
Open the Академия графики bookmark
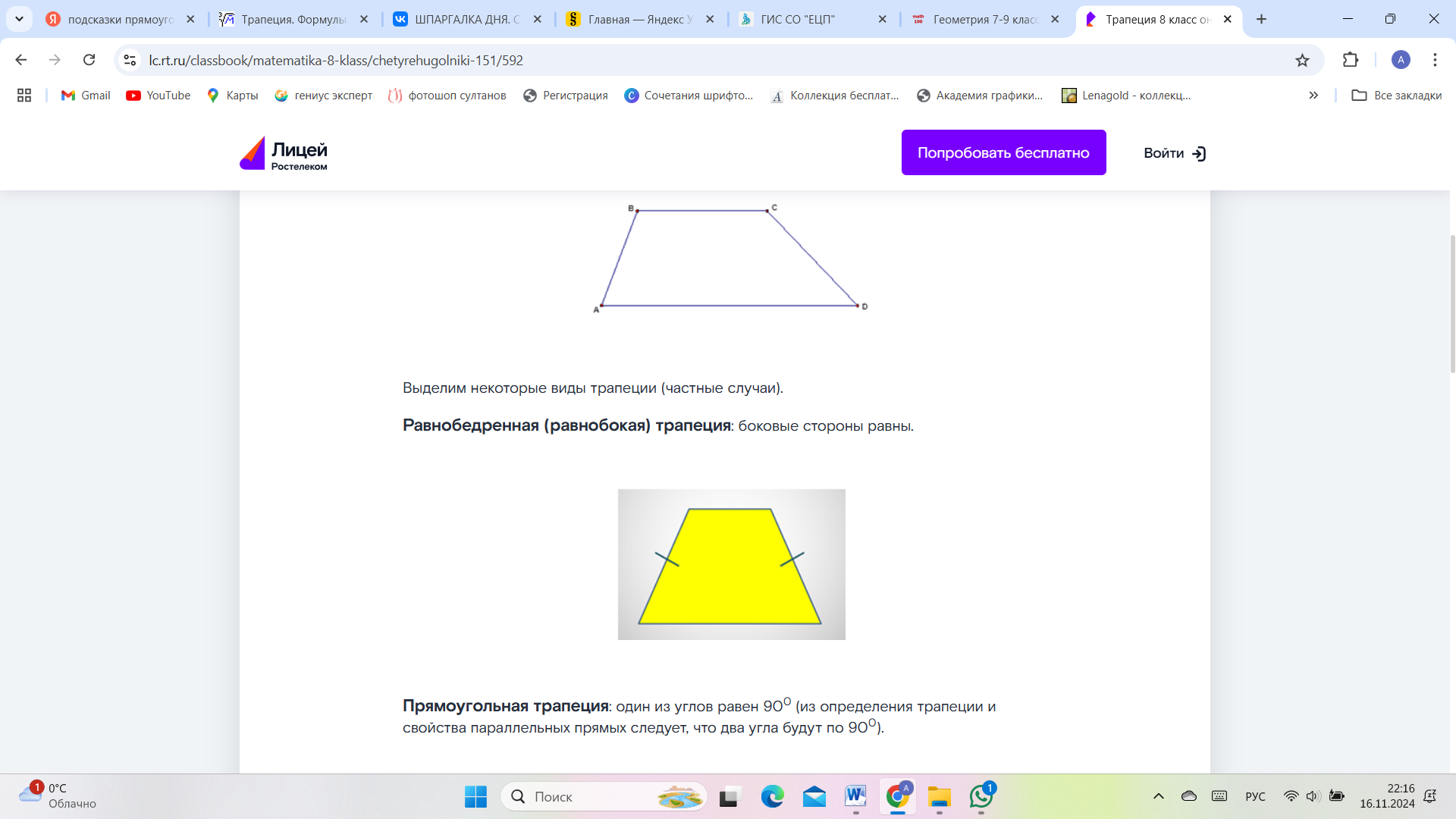coord(980,96)
